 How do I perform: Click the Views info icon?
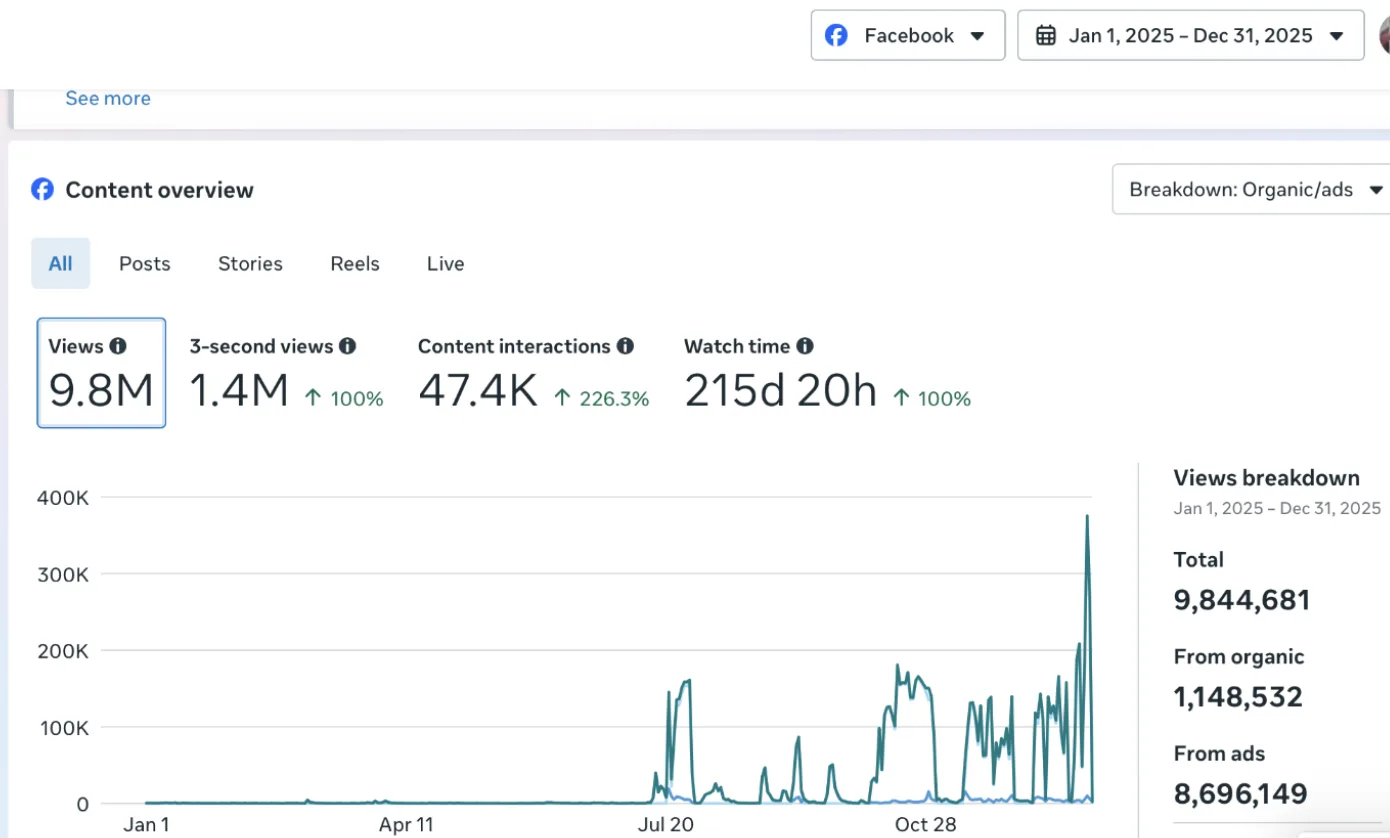pos(118,346)
